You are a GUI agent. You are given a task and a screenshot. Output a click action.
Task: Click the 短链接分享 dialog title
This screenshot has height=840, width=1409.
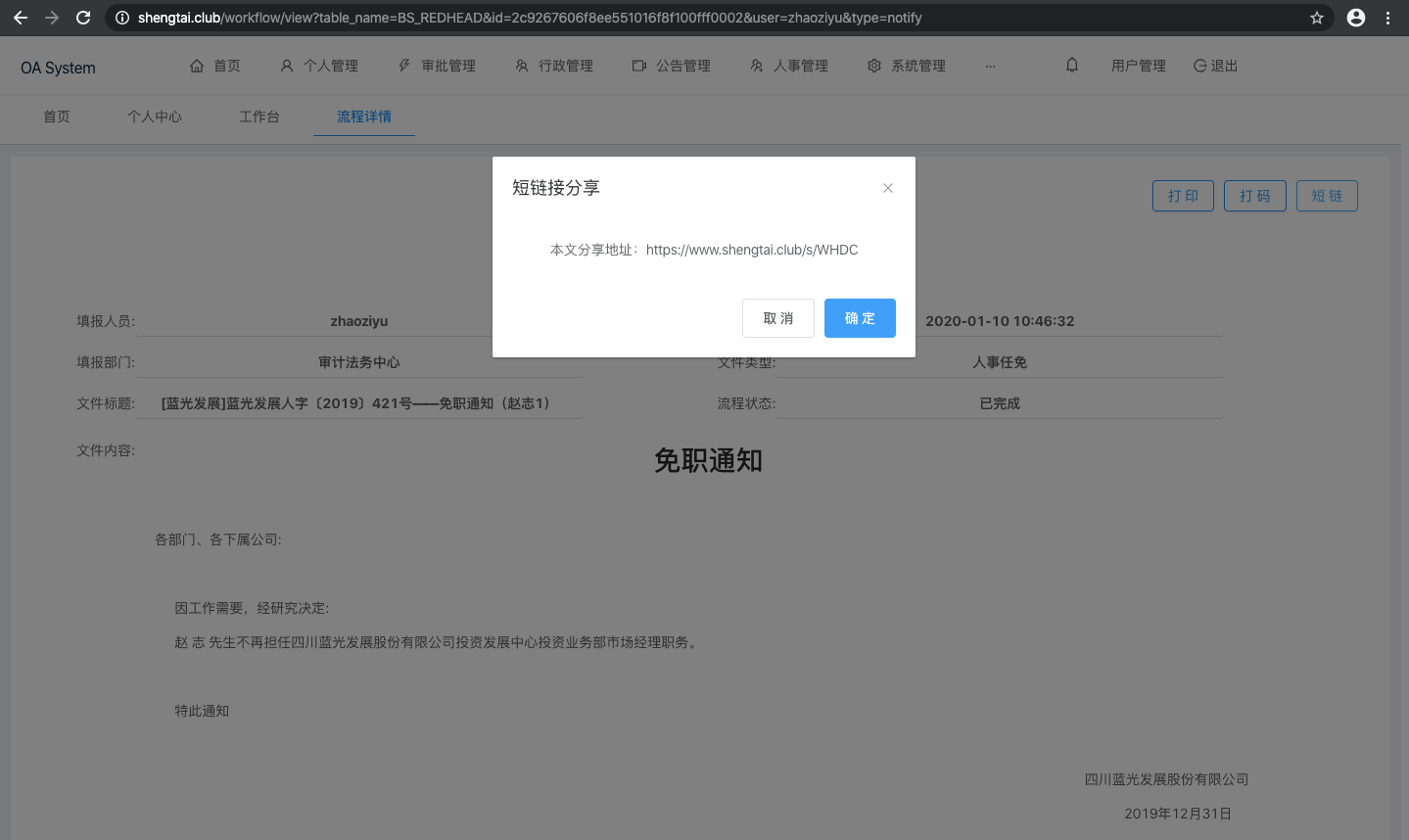pos(556,188)
